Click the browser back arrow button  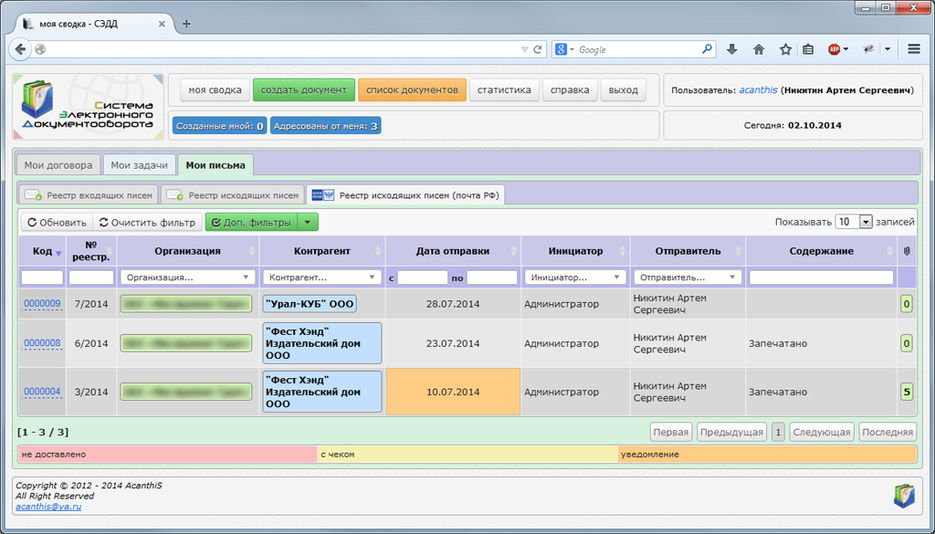pyautogui.click(x=21, y=49)
